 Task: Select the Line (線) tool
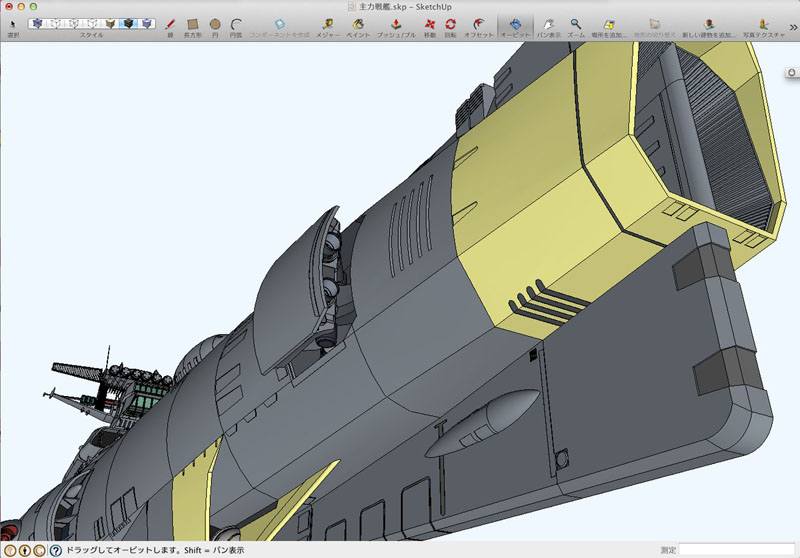[x=169, y=24]
